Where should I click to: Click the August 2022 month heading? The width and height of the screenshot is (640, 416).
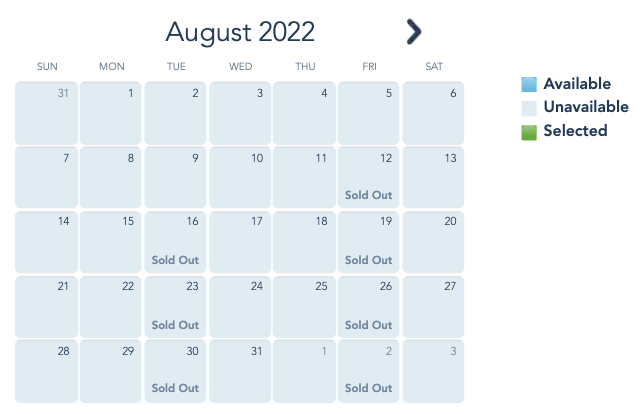click(x=240, y=32)
